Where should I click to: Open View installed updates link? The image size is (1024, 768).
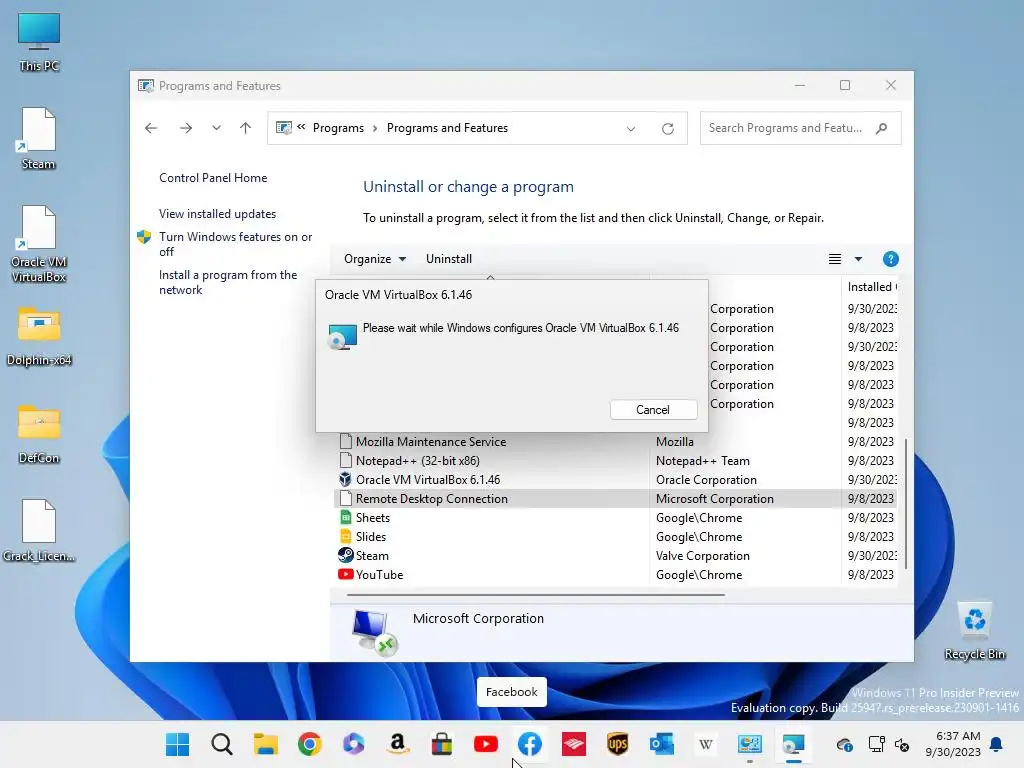click(x=217, y=214)
